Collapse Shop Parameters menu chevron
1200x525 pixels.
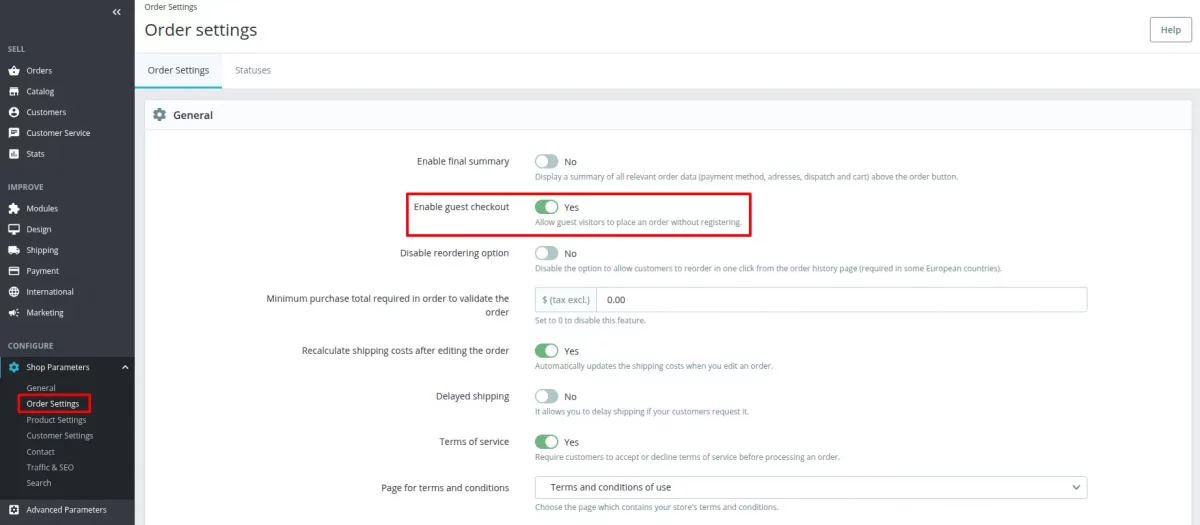point(125,367)
